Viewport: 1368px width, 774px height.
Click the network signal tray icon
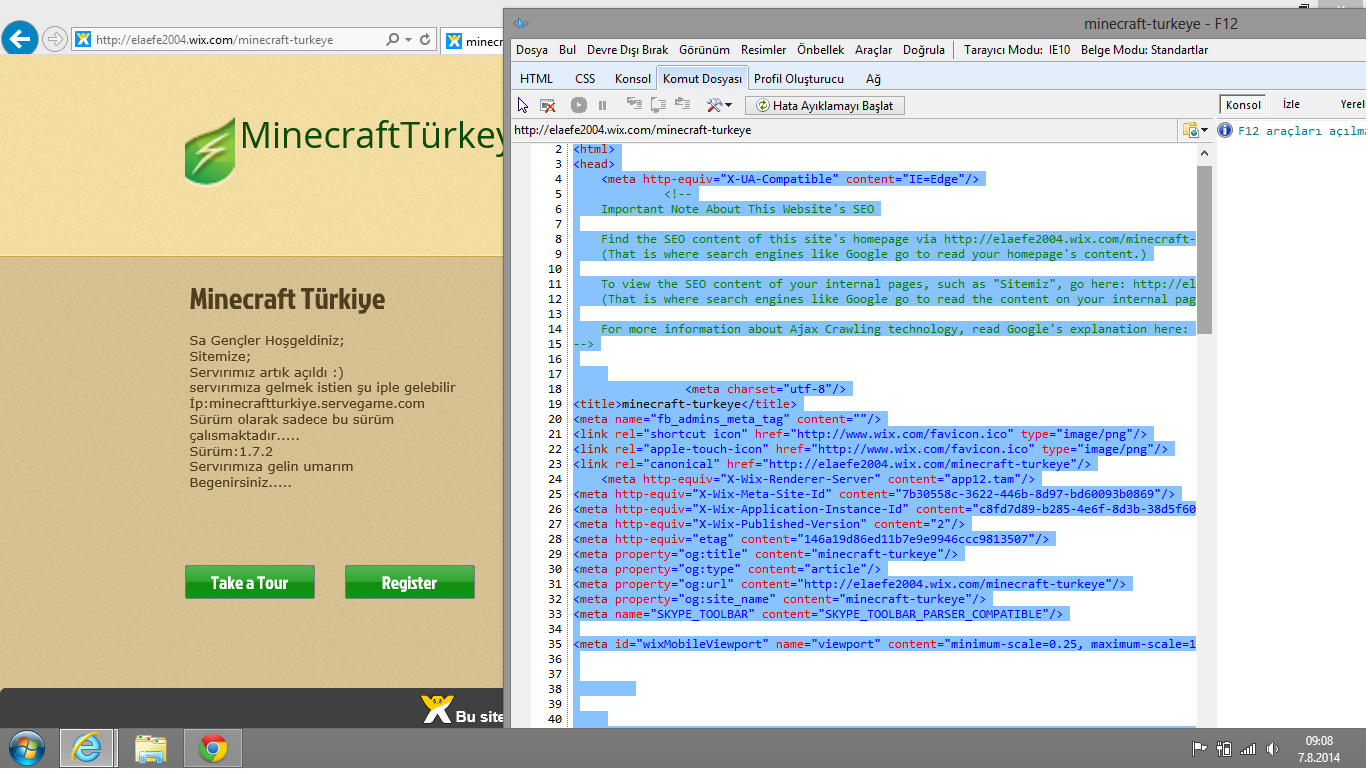click(x=1248, y=748)
